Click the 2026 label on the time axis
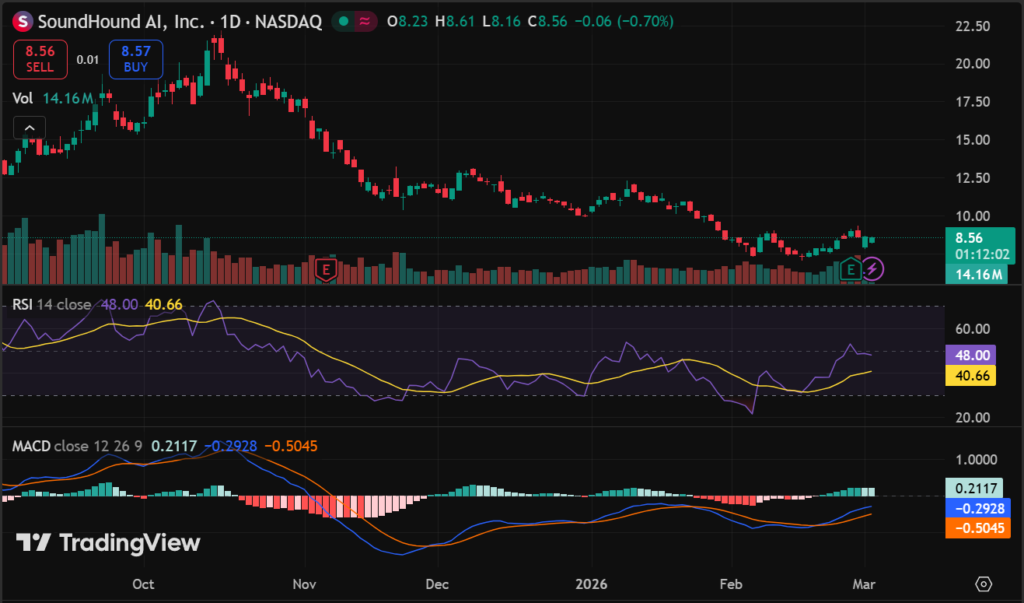1024x603 pixels. [x=590, y=583]
